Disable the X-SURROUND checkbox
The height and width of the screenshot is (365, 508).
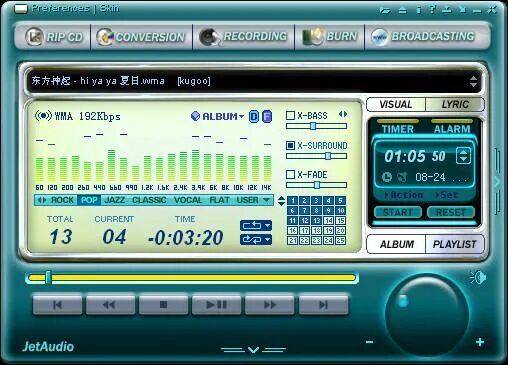290,145
